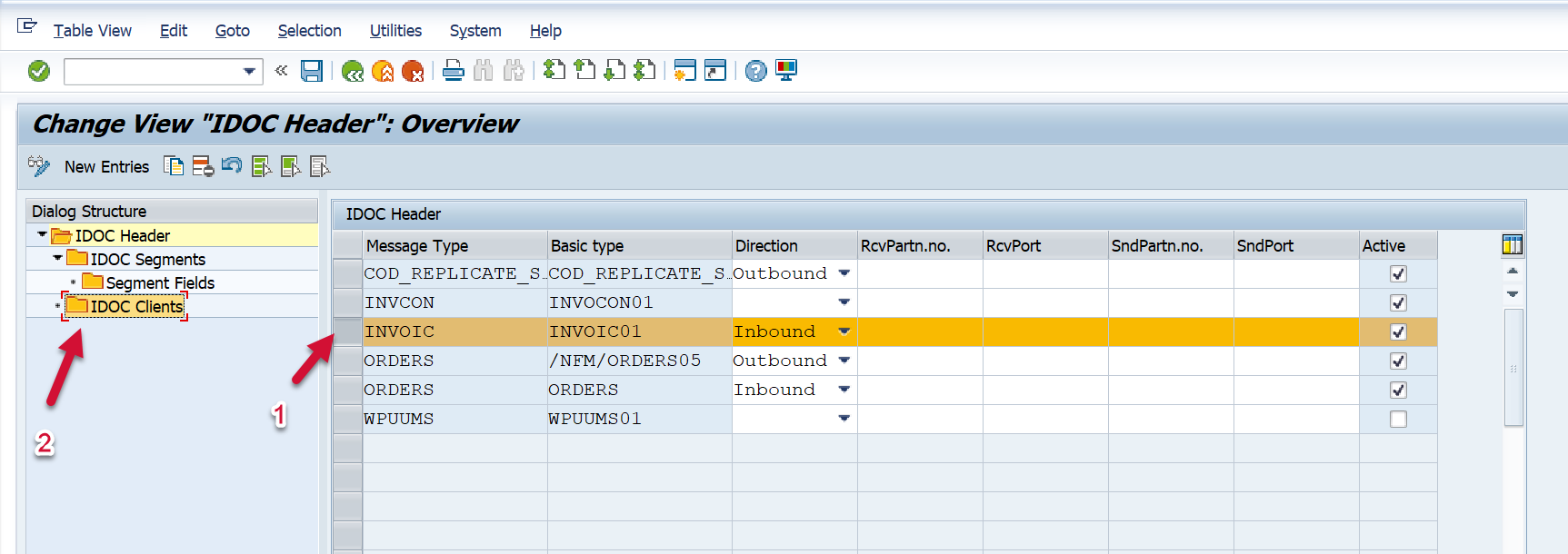Click the Save disk icon
The height and width of the screenshot is (554, 1568).
tap(312, 71)
